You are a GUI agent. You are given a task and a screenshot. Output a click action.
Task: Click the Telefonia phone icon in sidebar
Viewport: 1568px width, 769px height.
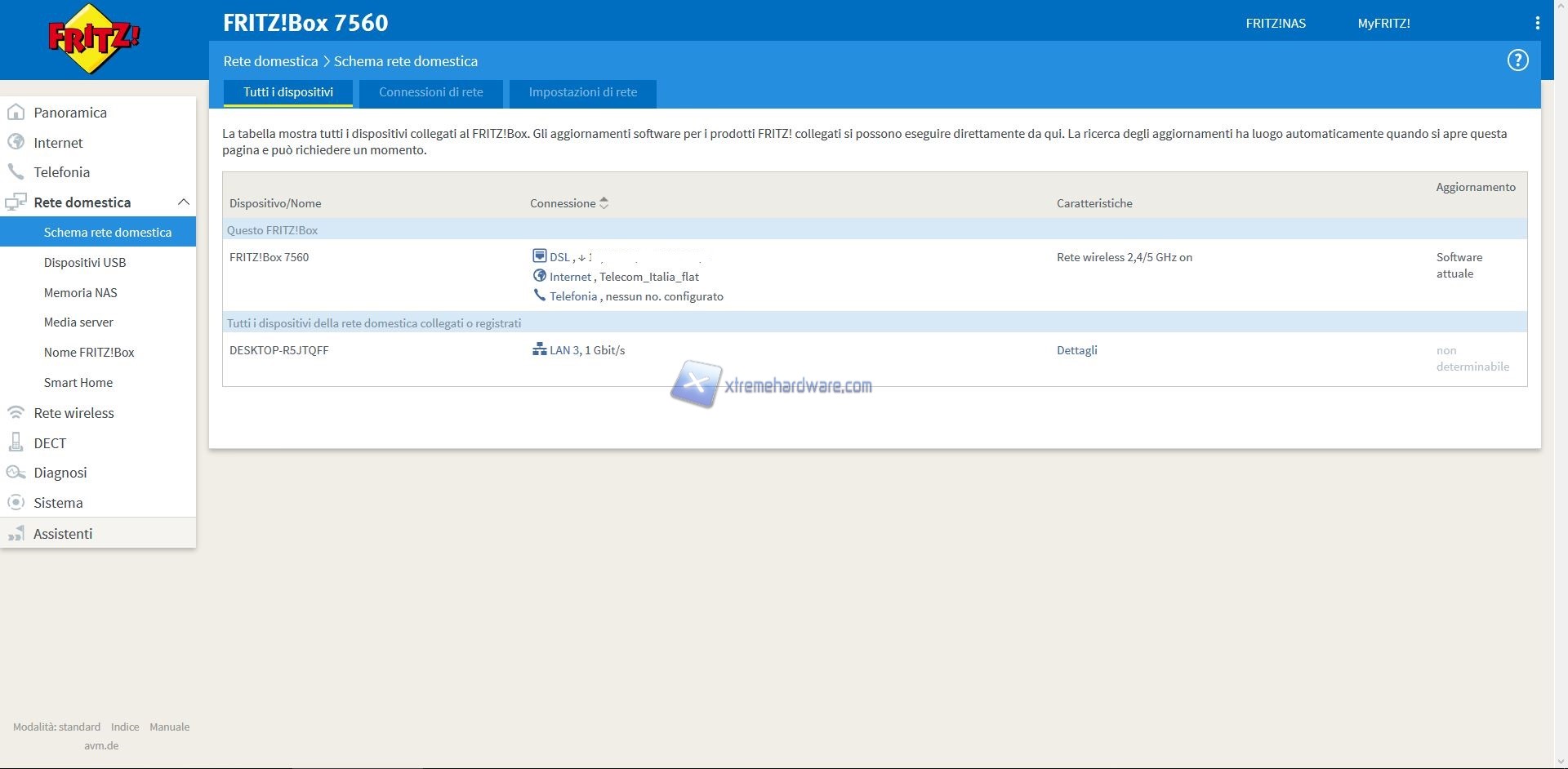click(x=16, y=172)
